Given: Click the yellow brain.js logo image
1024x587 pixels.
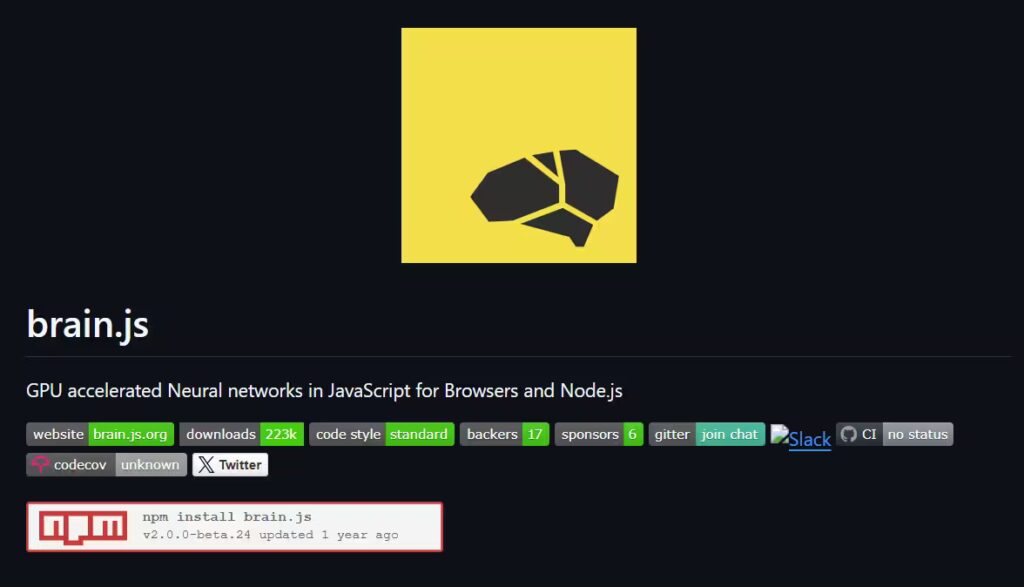Looking at the screenshot, I should click(519, 145).
